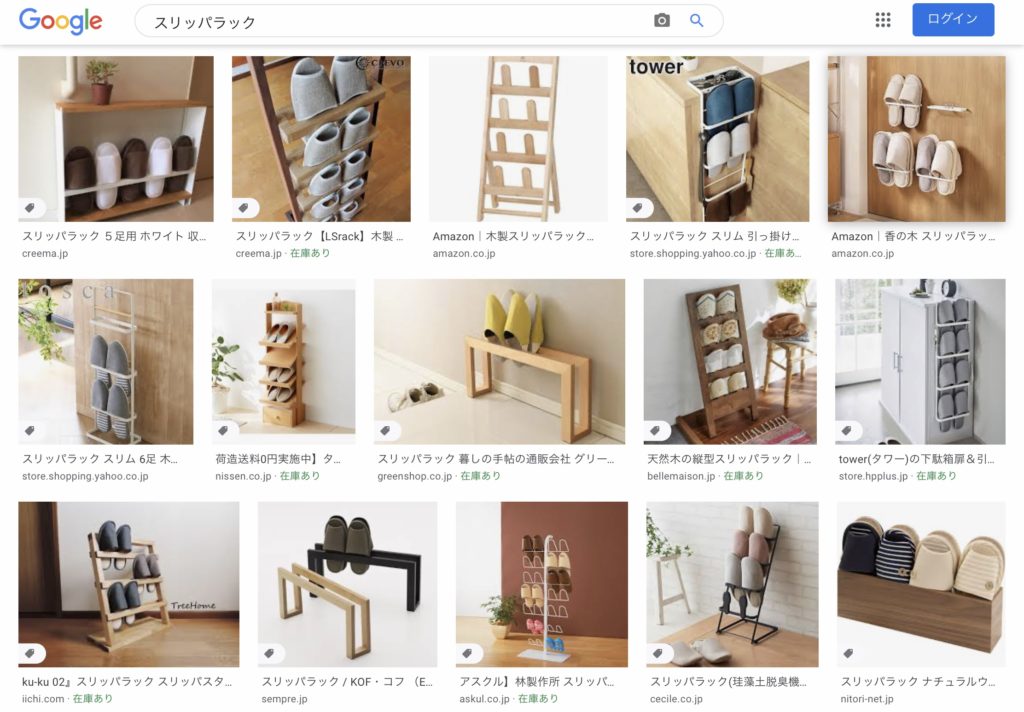The image size is (1024, 712).
Task: Open the Amazon wooden ladder rack thumbnail
Action: [518, 138]
